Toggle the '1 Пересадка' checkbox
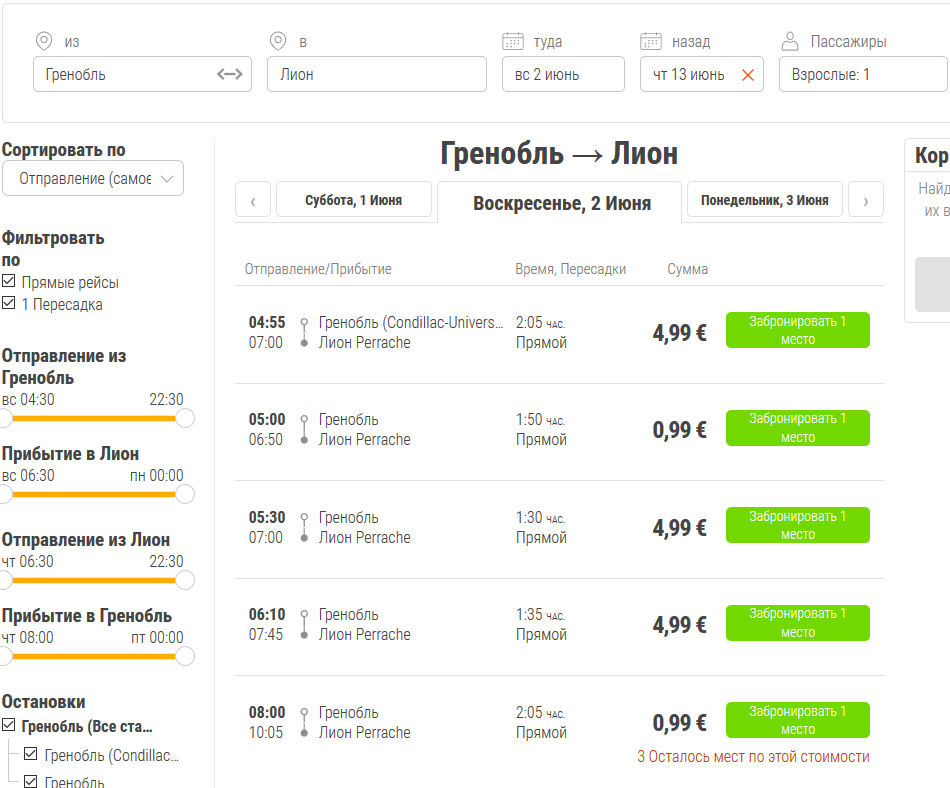This screenshot has height=788, width=950. [9, 304]
